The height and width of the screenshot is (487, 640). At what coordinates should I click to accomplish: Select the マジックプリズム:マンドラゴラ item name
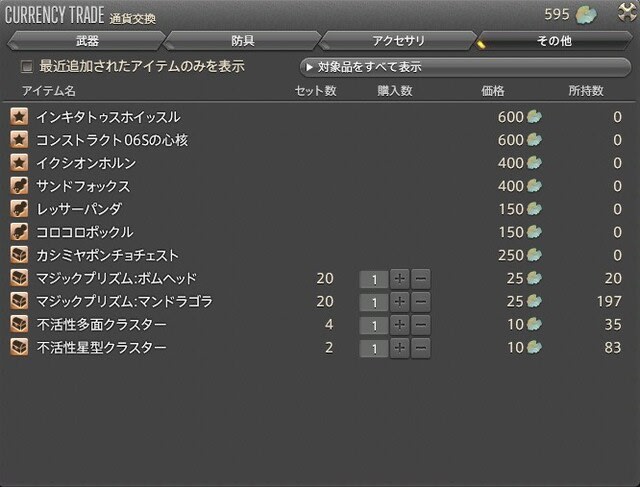(x=124, y=301)
